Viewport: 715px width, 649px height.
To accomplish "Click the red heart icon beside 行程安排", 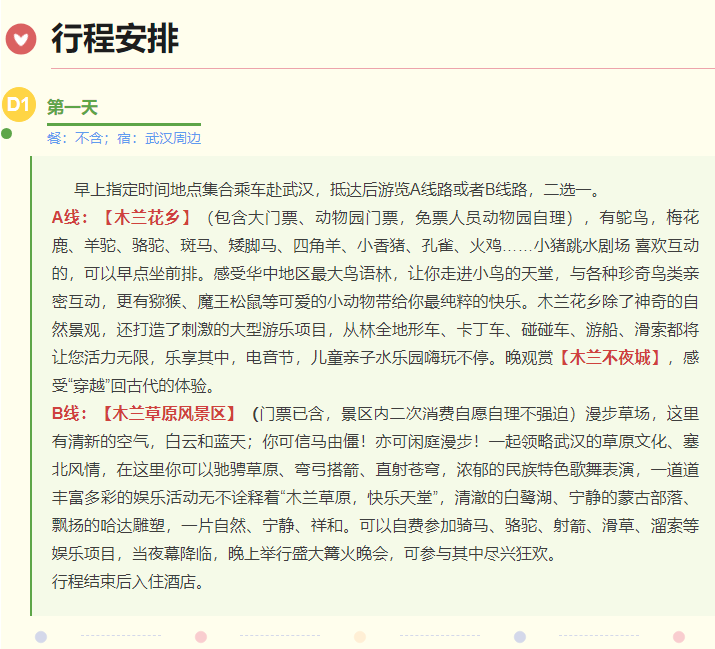I will pos(21,39).
